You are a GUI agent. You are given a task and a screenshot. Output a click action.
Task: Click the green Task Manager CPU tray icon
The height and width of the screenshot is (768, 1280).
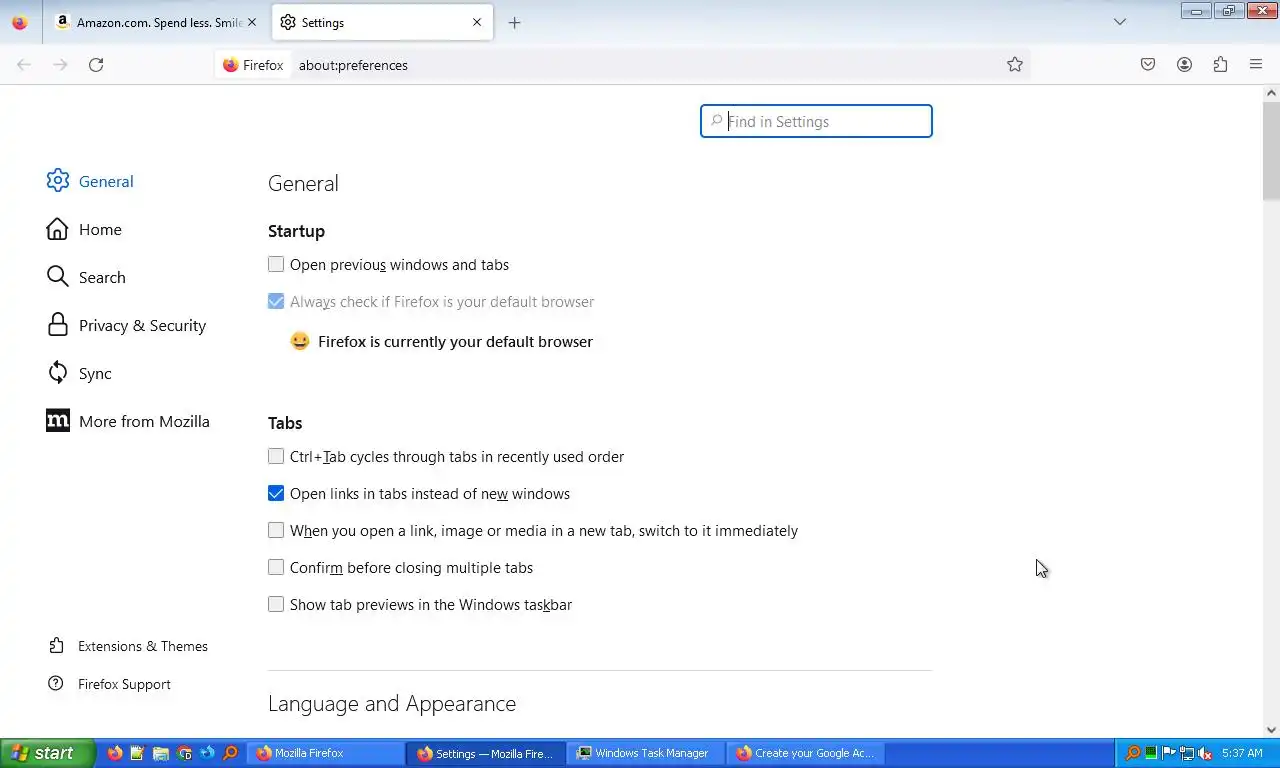tap(1151, 753)
